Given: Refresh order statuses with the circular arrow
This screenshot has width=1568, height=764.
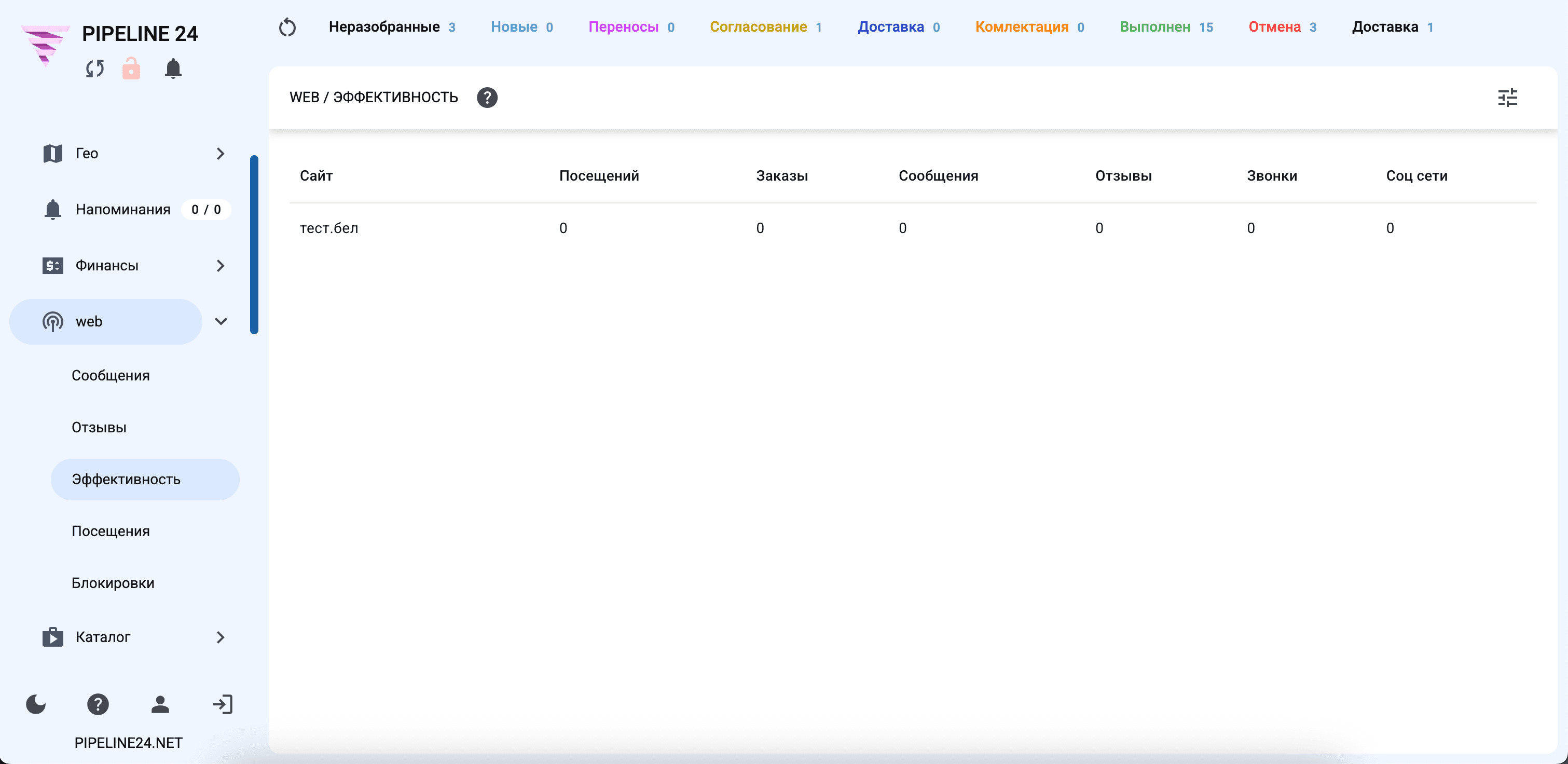Looking at the screenshot, I should coord(287,28).
